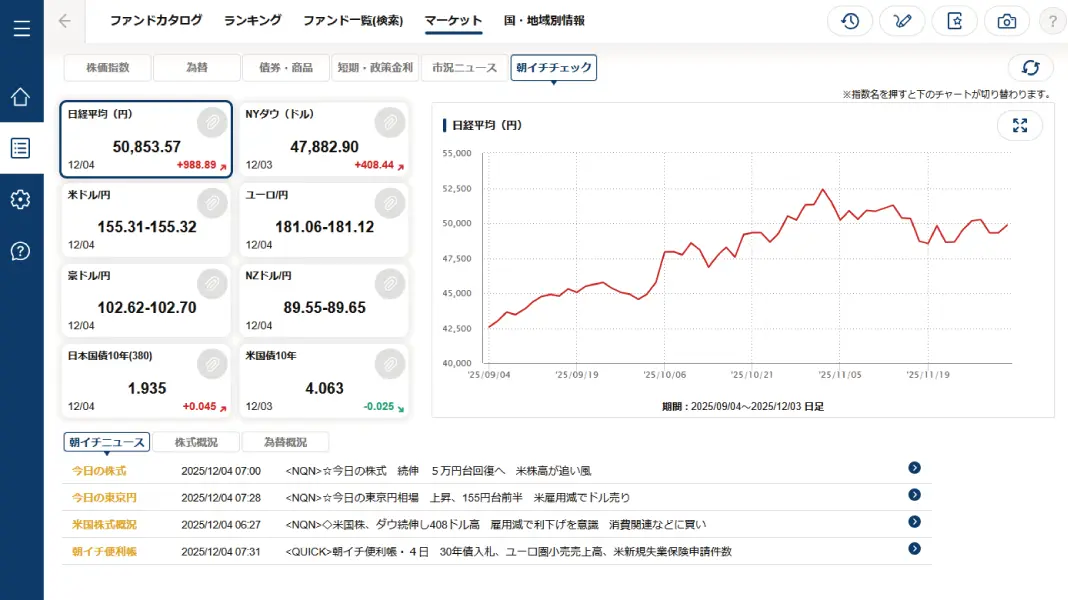1068x600 pixels.
Task: Open the list icon in sidebar
Action: click(x=20, y=148)
